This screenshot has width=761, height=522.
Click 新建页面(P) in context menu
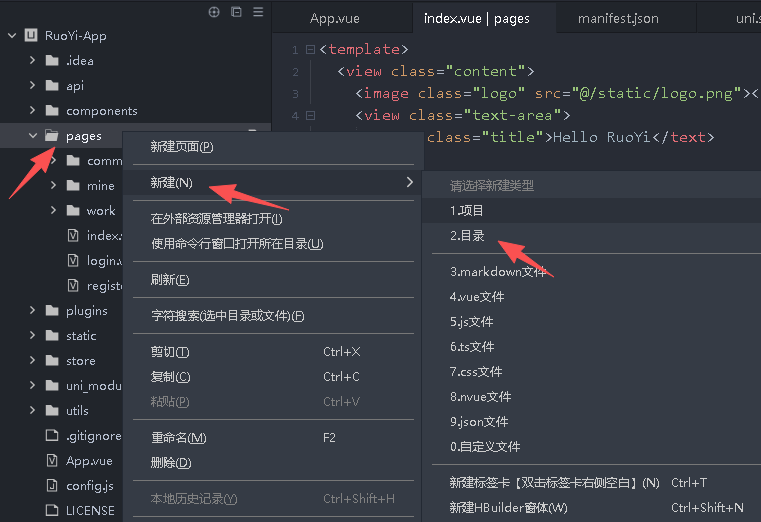181,147
